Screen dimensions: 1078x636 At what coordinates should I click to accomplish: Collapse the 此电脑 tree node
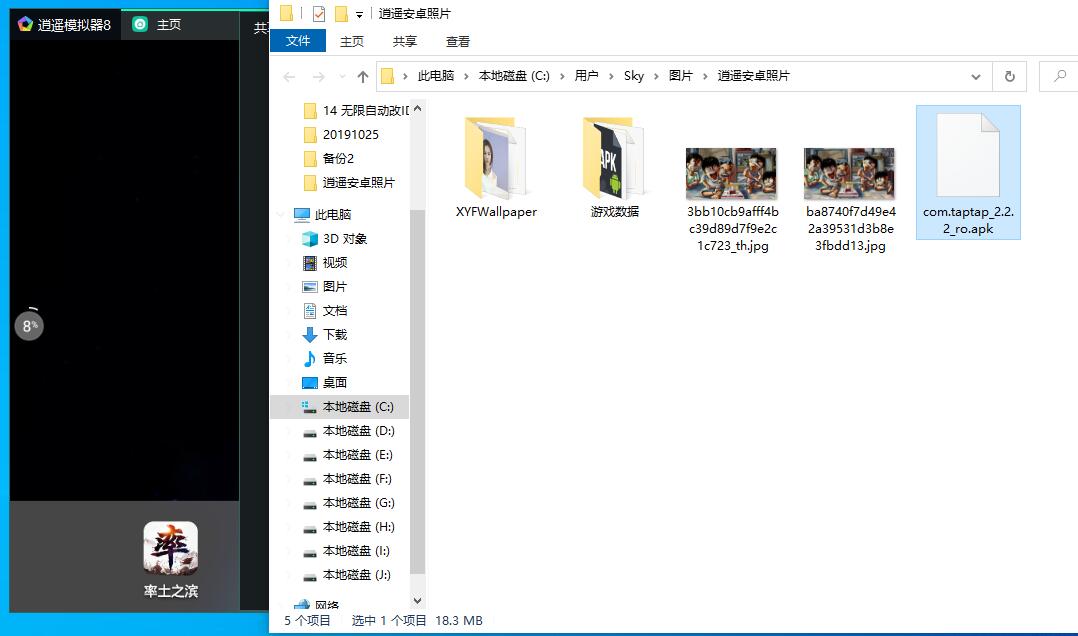coord(284,215)
